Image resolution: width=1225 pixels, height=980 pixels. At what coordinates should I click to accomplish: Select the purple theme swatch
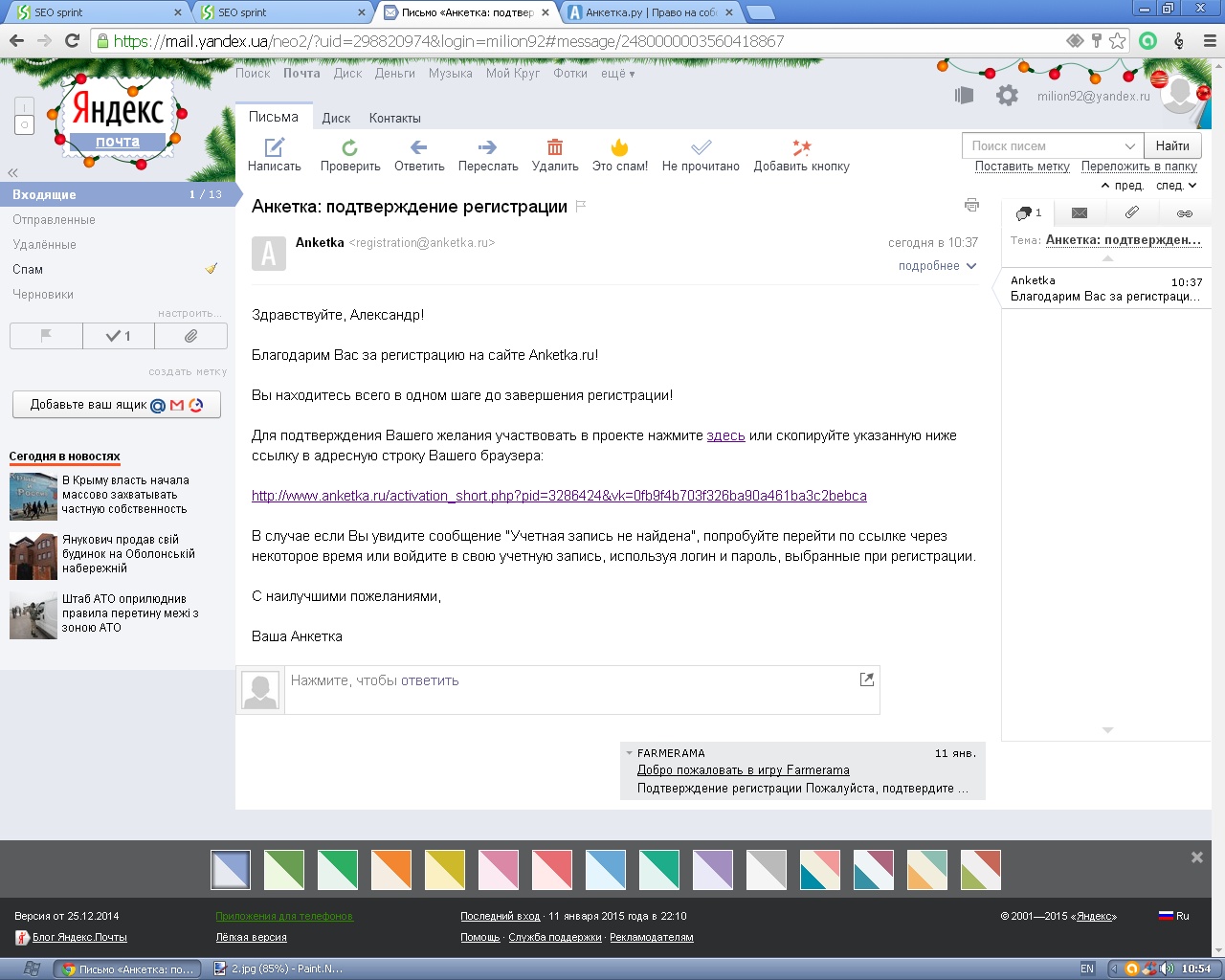[x=713, y=870]
